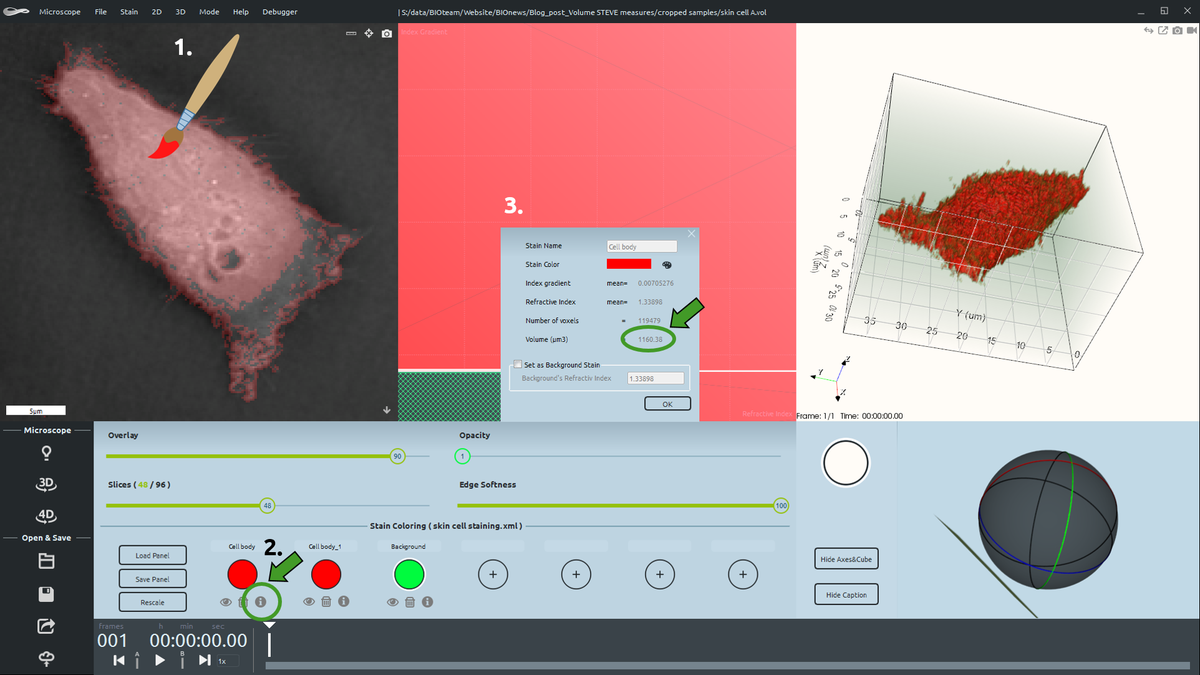Open a file with the folder icon
Screen dimensions: 1200x675
46,561
